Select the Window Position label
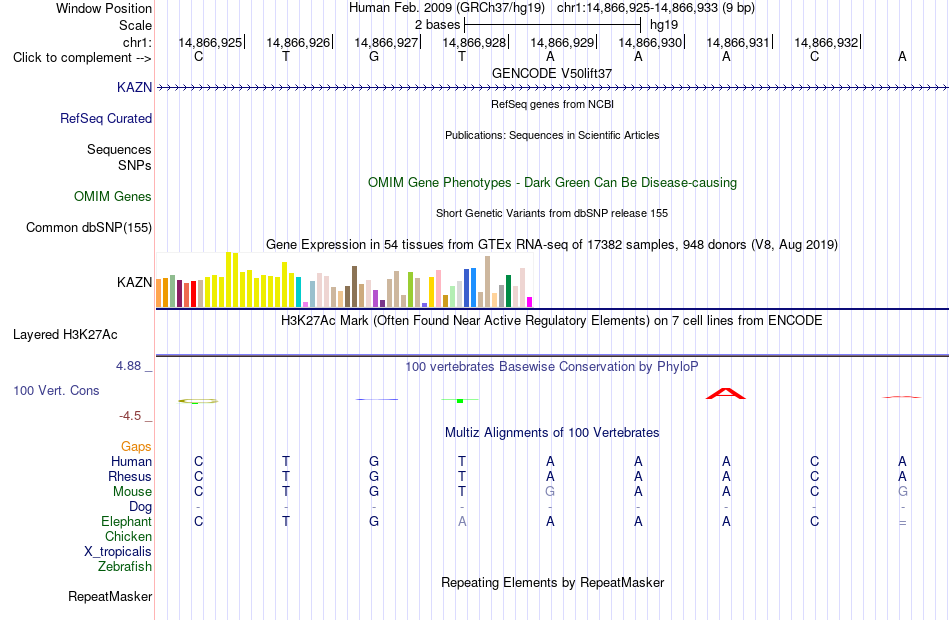This screenshot has height=620, width=950. 104,8
